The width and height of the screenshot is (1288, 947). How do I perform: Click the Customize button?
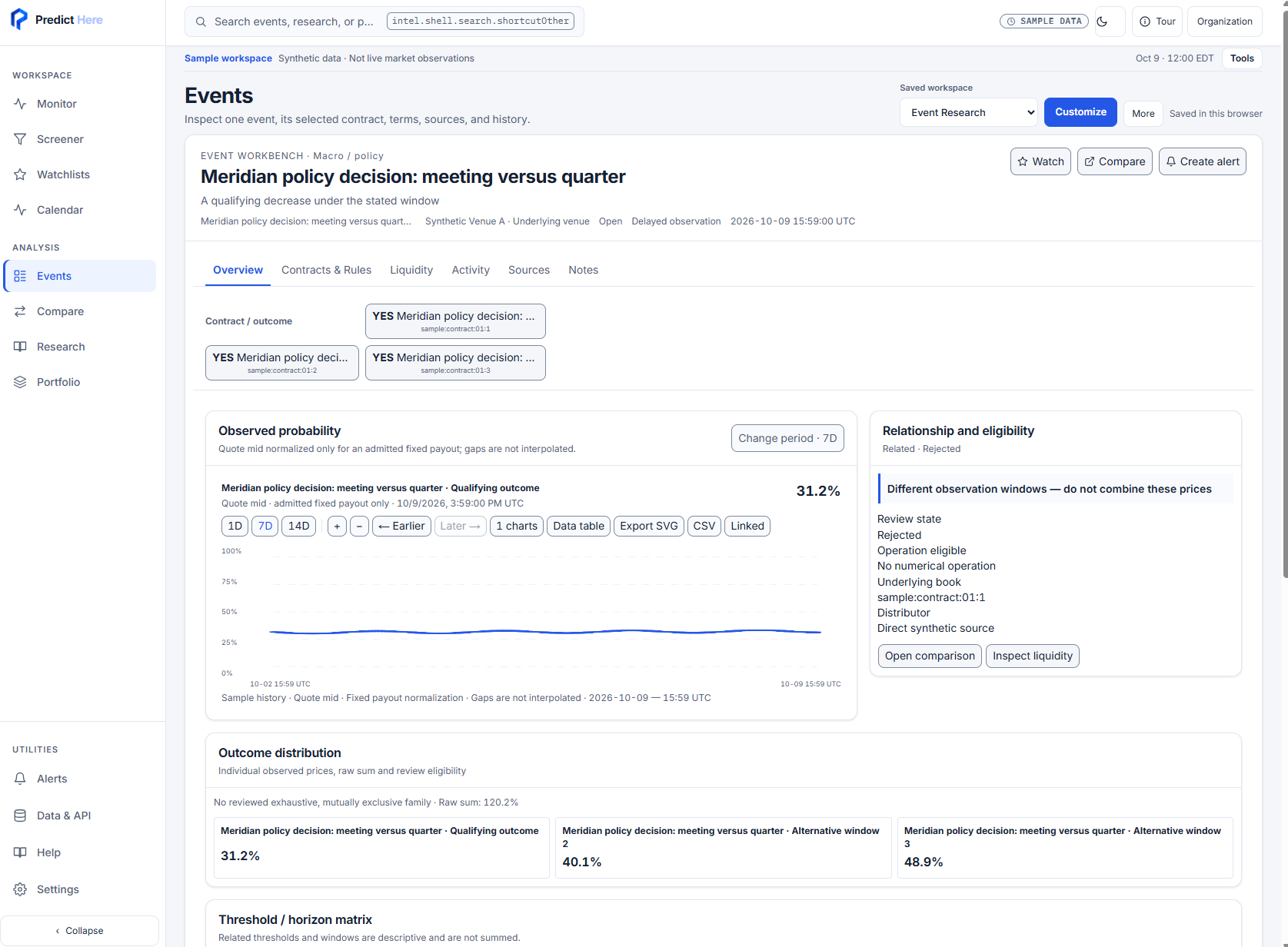pyautogui.click(x=1080, y=112)
